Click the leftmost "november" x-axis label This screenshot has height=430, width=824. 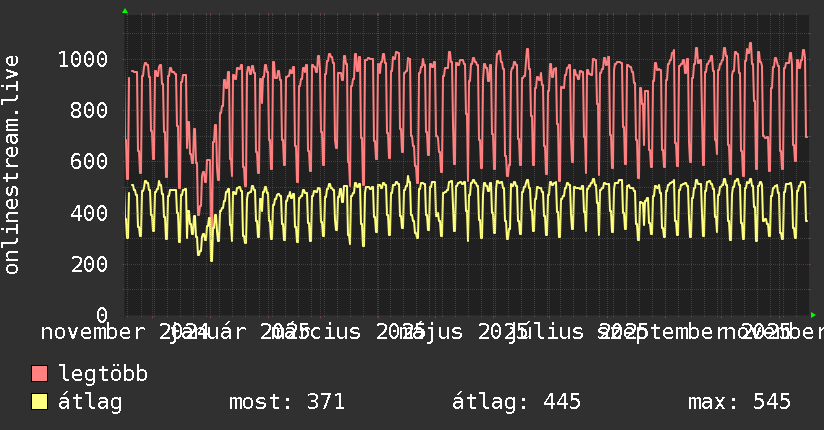pyautogui.click(x=98, y=331)
